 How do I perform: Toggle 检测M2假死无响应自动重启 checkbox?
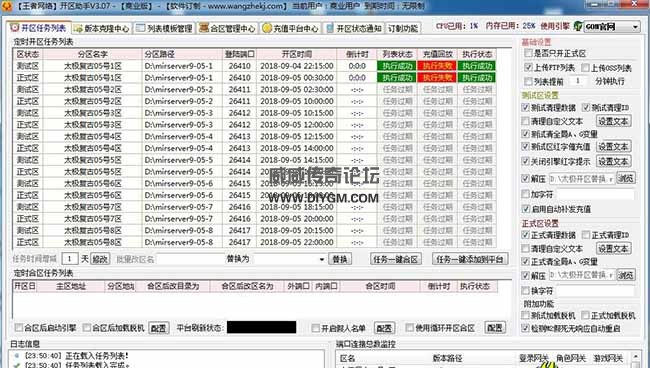(526, 329)
